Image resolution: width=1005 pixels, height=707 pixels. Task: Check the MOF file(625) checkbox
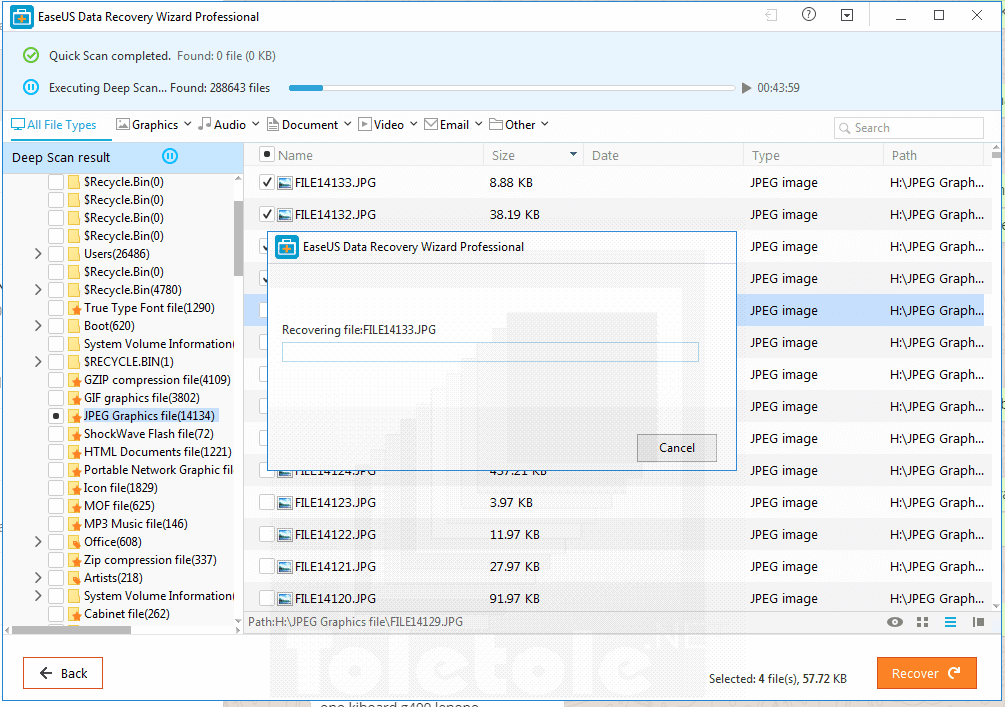56,506
